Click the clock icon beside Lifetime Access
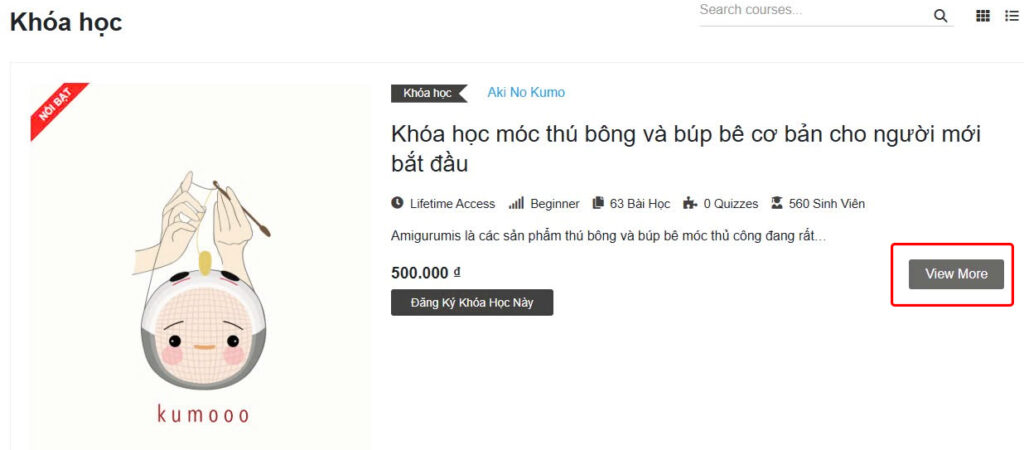Screen dimensions: 1024x450 click(397, 204)
